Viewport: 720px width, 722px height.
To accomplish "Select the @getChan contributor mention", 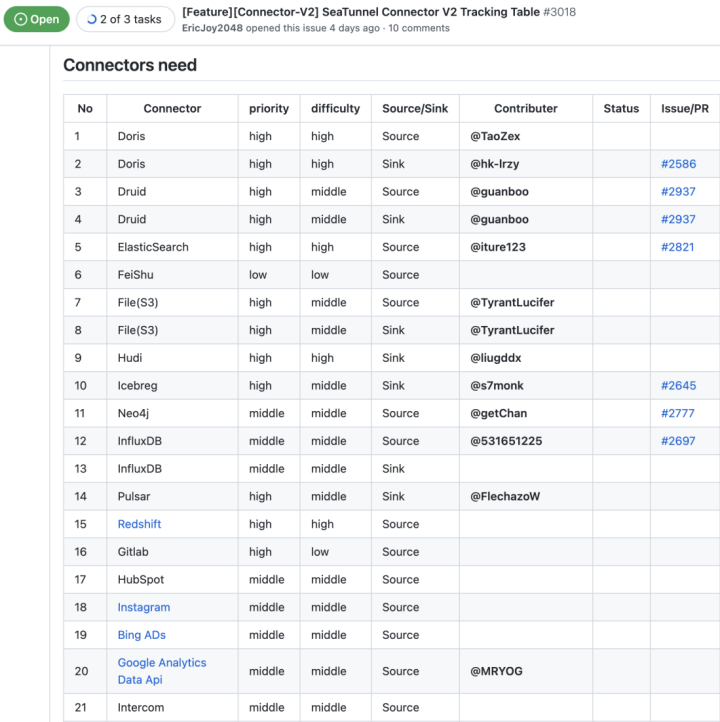I will pyautogui.click(x=499, y=413).
